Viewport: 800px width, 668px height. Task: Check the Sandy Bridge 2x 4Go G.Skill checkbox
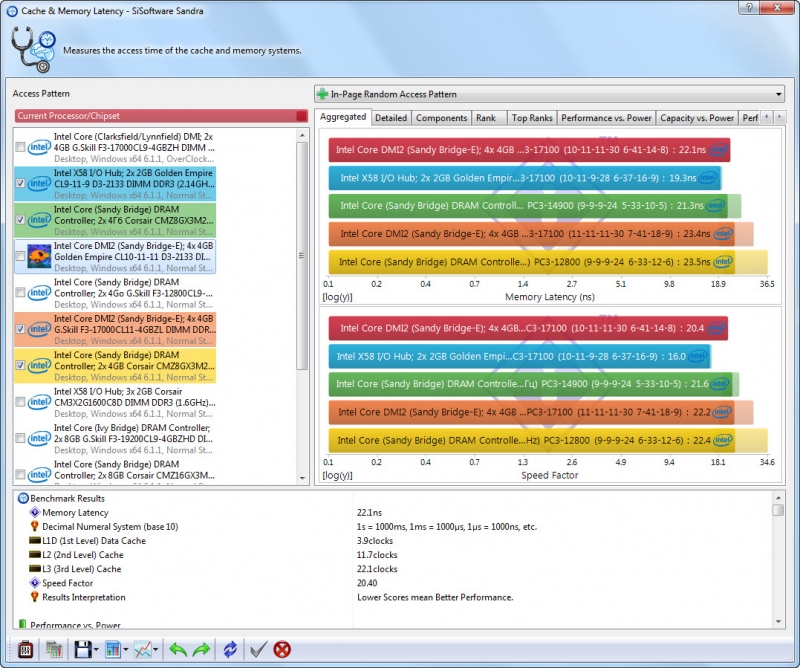coord(20,293)
